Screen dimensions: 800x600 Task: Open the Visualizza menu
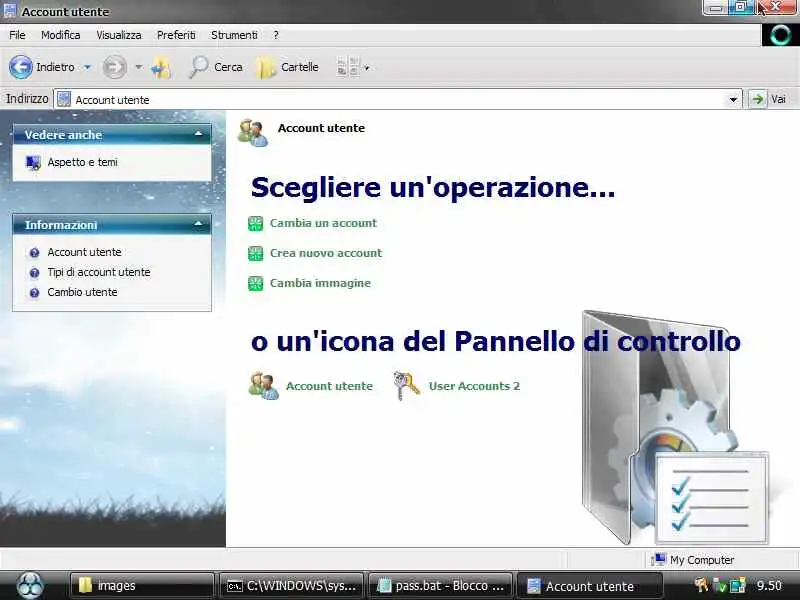coord(119,35)
